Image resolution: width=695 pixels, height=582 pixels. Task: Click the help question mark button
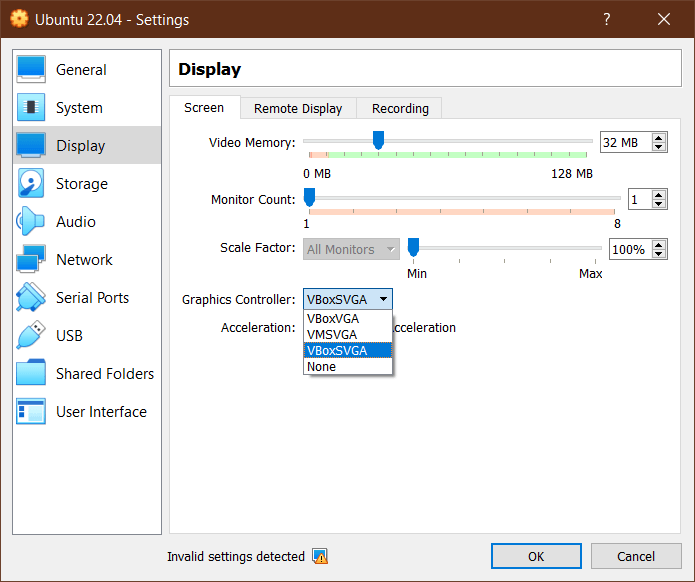606,19
